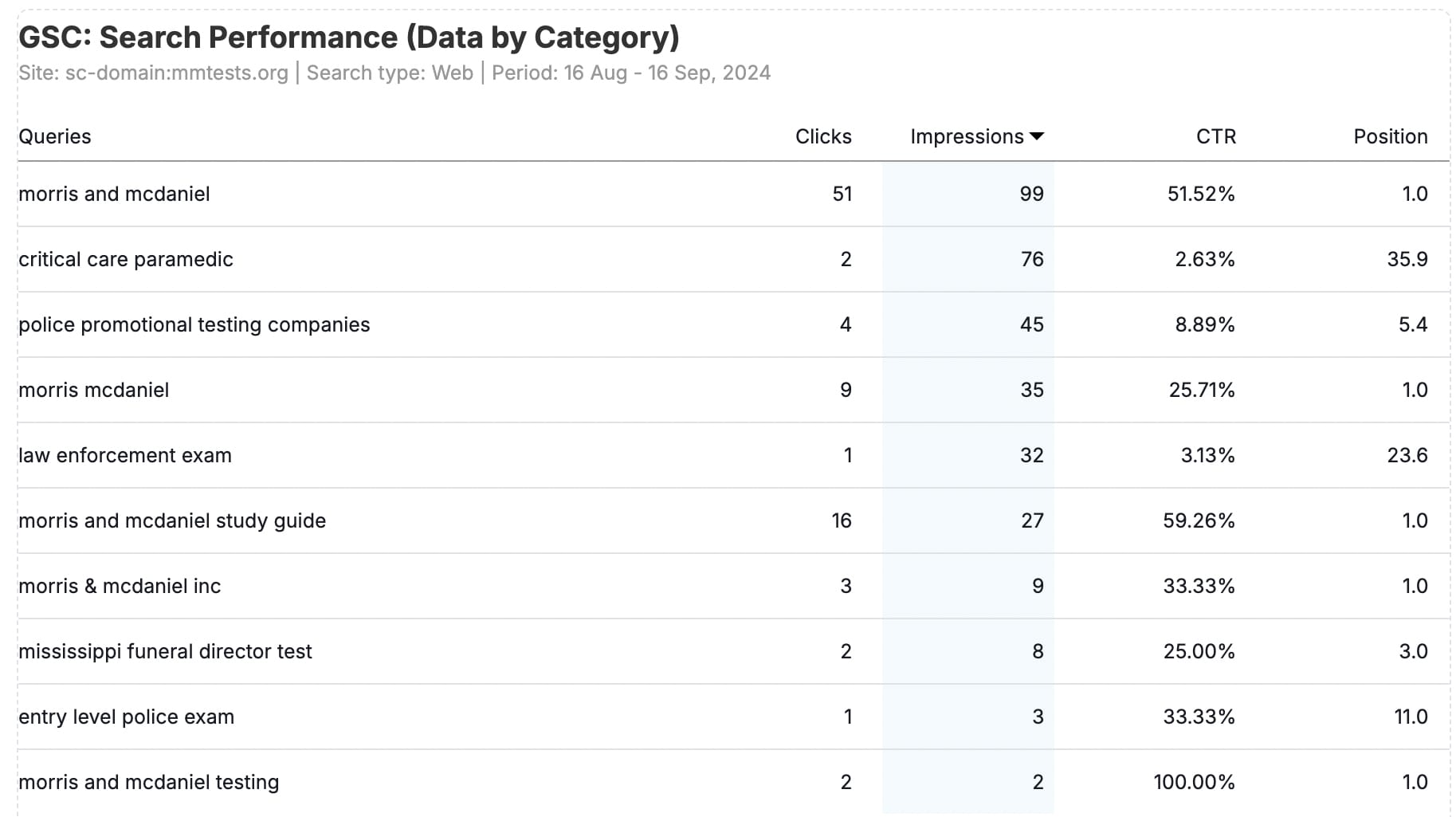Click the site and period subtitle text
Screen dimensions: 1456x817
[394, 73]
